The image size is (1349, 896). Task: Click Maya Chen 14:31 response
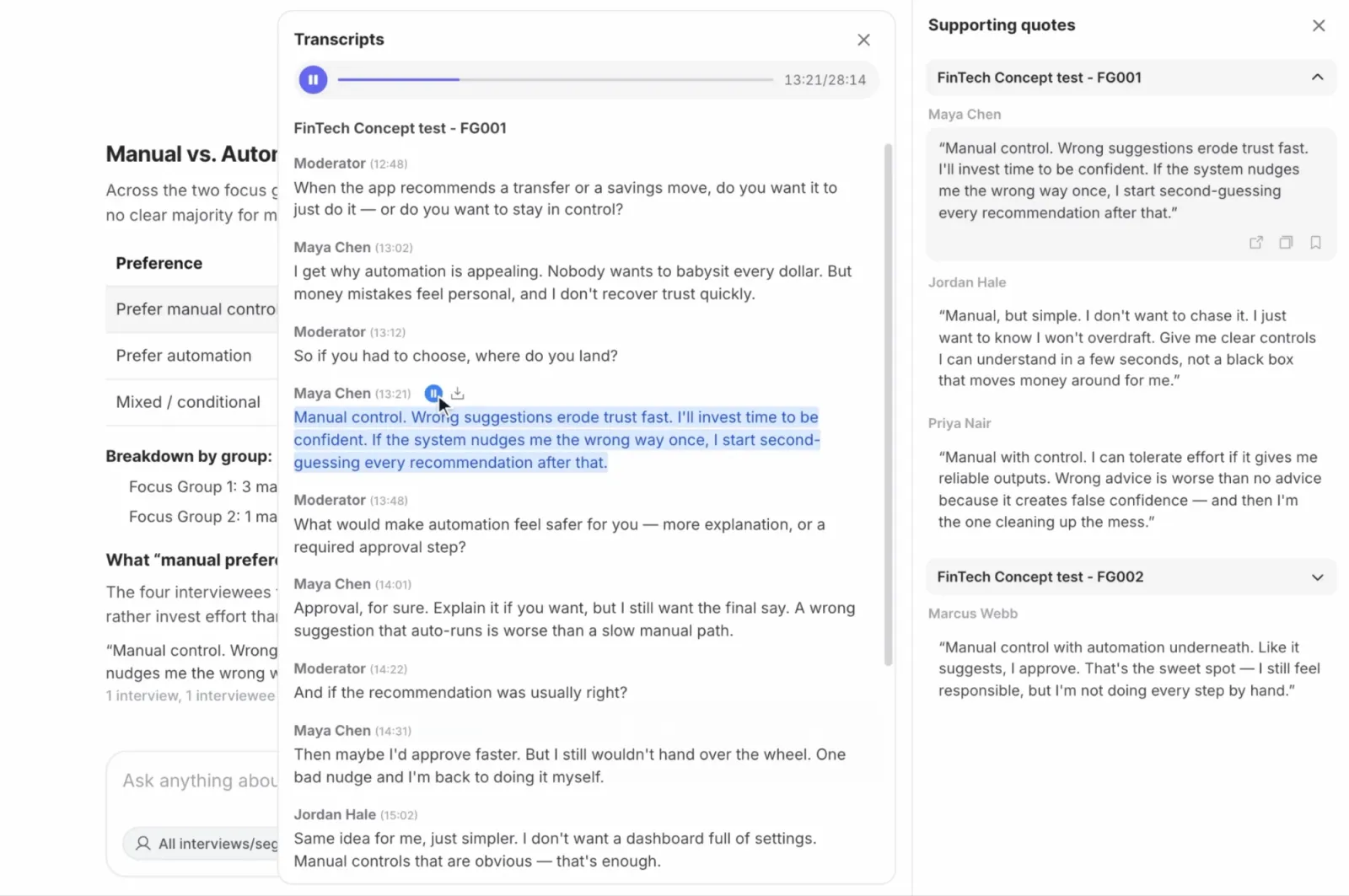click(569, 765)
